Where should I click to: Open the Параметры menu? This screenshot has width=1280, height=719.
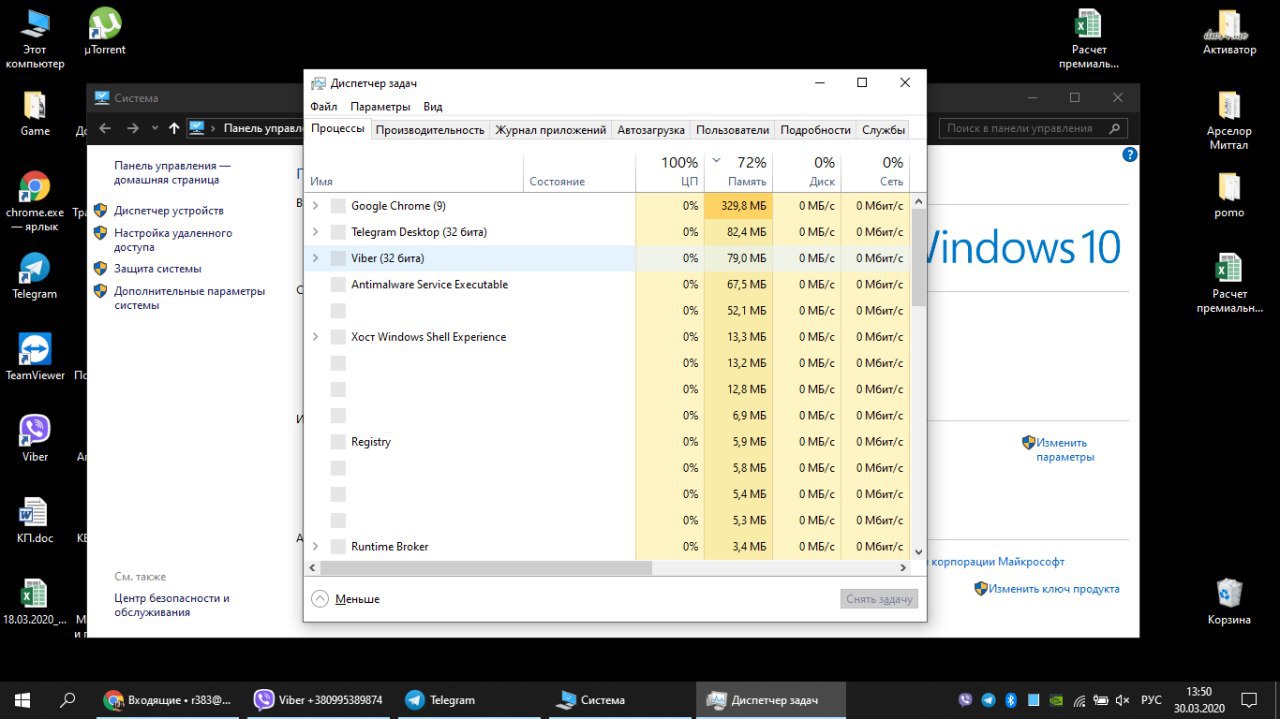click(x=380, y=106)
